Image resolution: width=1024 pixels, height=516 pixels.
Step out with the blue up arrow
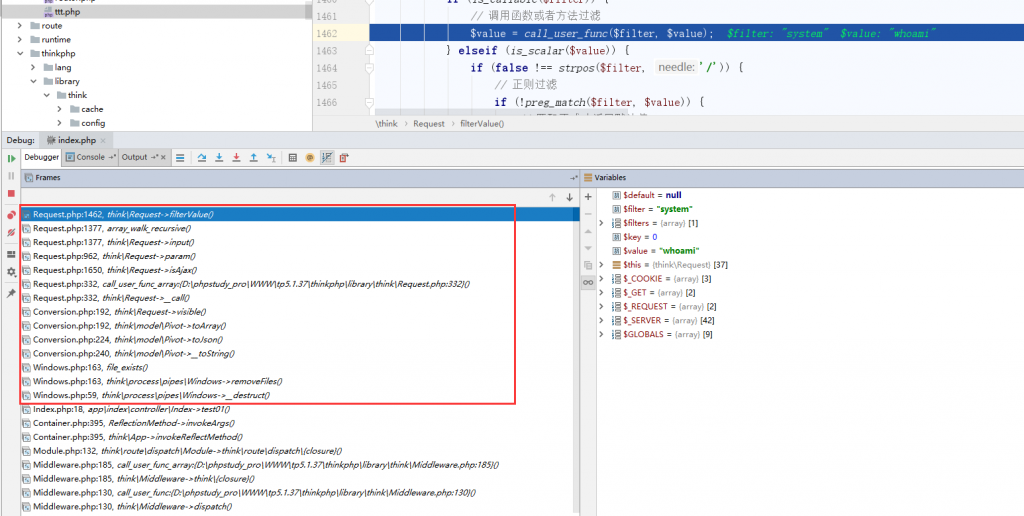253,157
